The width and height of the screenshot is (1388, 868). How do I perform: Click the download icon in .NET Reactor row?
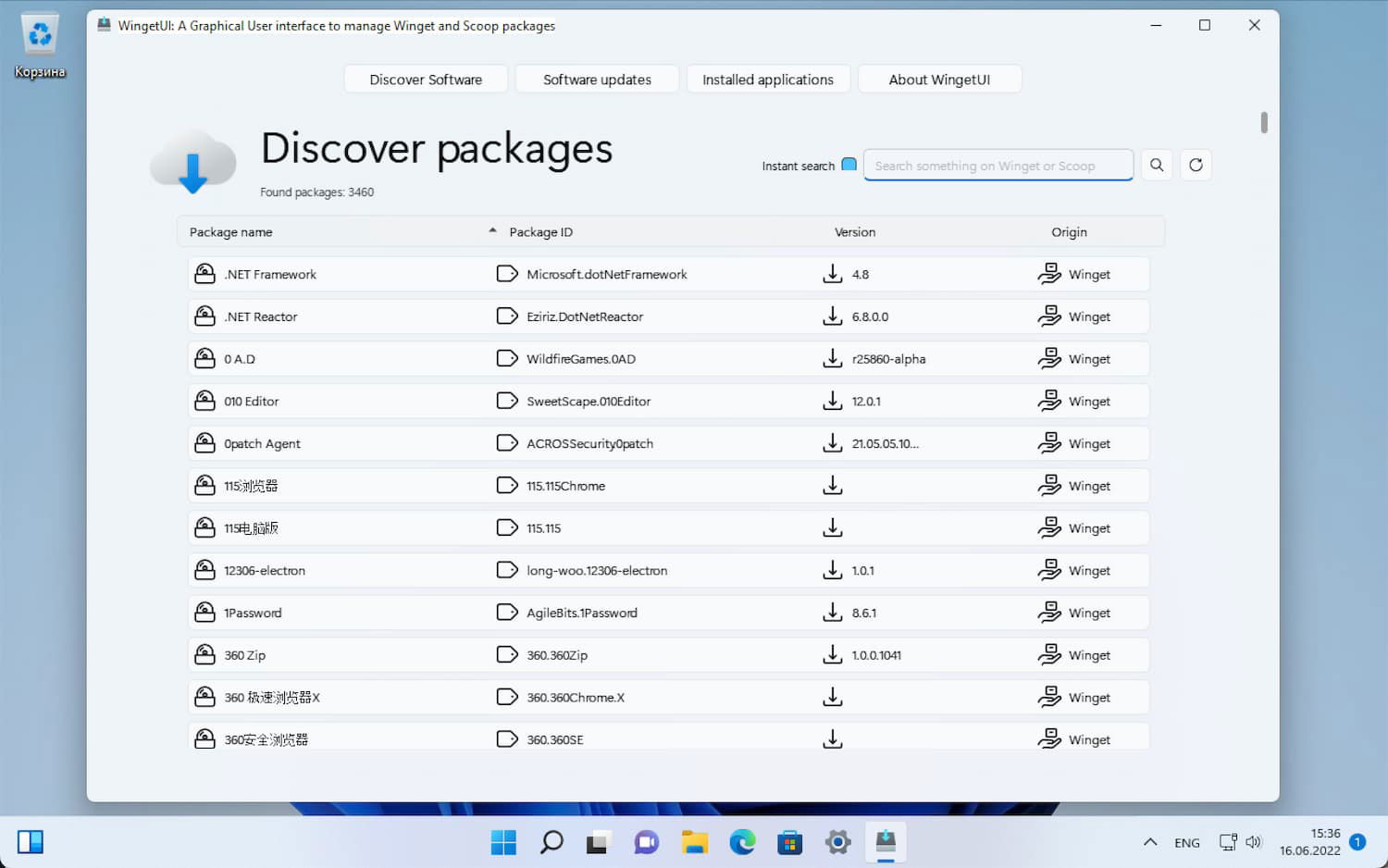[833, 316]
